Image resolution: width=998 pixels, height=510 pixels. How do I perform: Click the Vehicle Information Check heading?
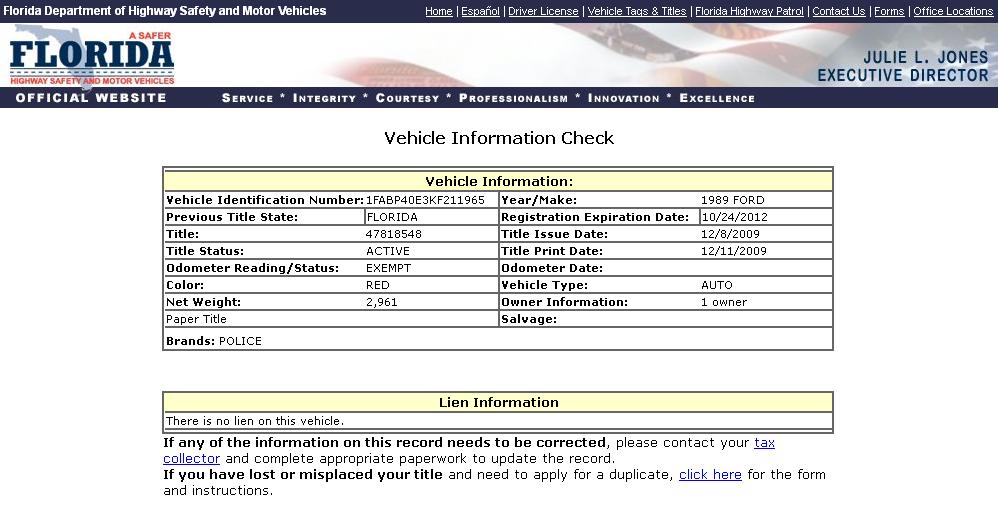499,138
